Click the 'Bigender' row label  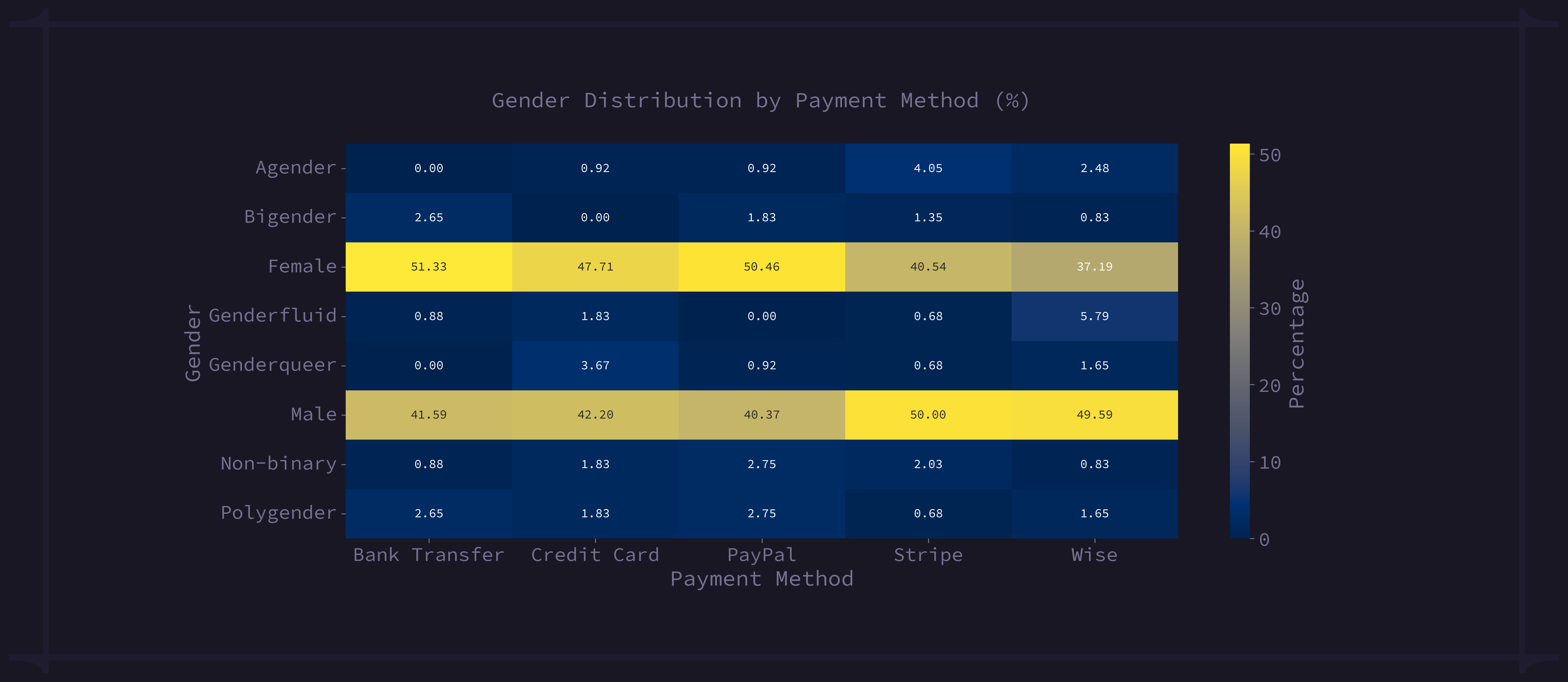pos(290,217)
